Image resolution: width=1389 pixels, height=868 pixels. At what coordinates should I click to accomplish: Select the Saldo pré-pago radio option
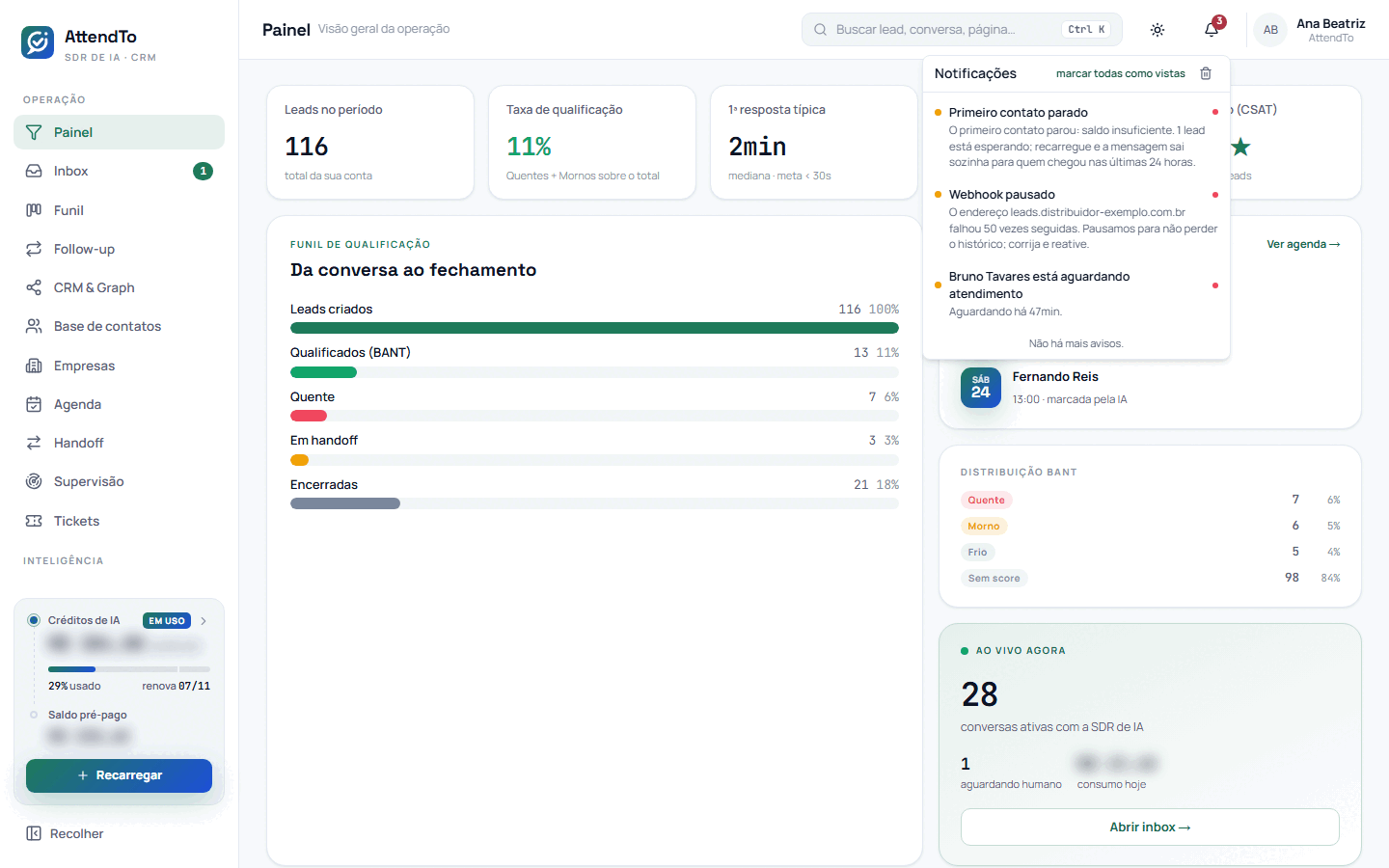(34, 715)
